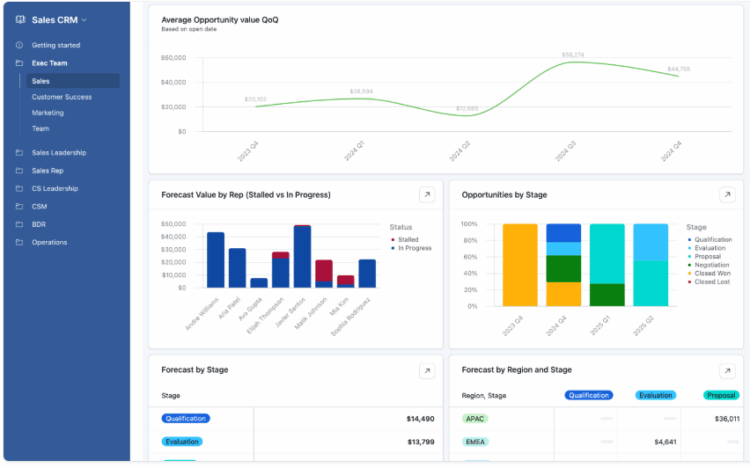Click the CSM folder icon
This screenshot has width=750, height=468.
tap(19, 206)
